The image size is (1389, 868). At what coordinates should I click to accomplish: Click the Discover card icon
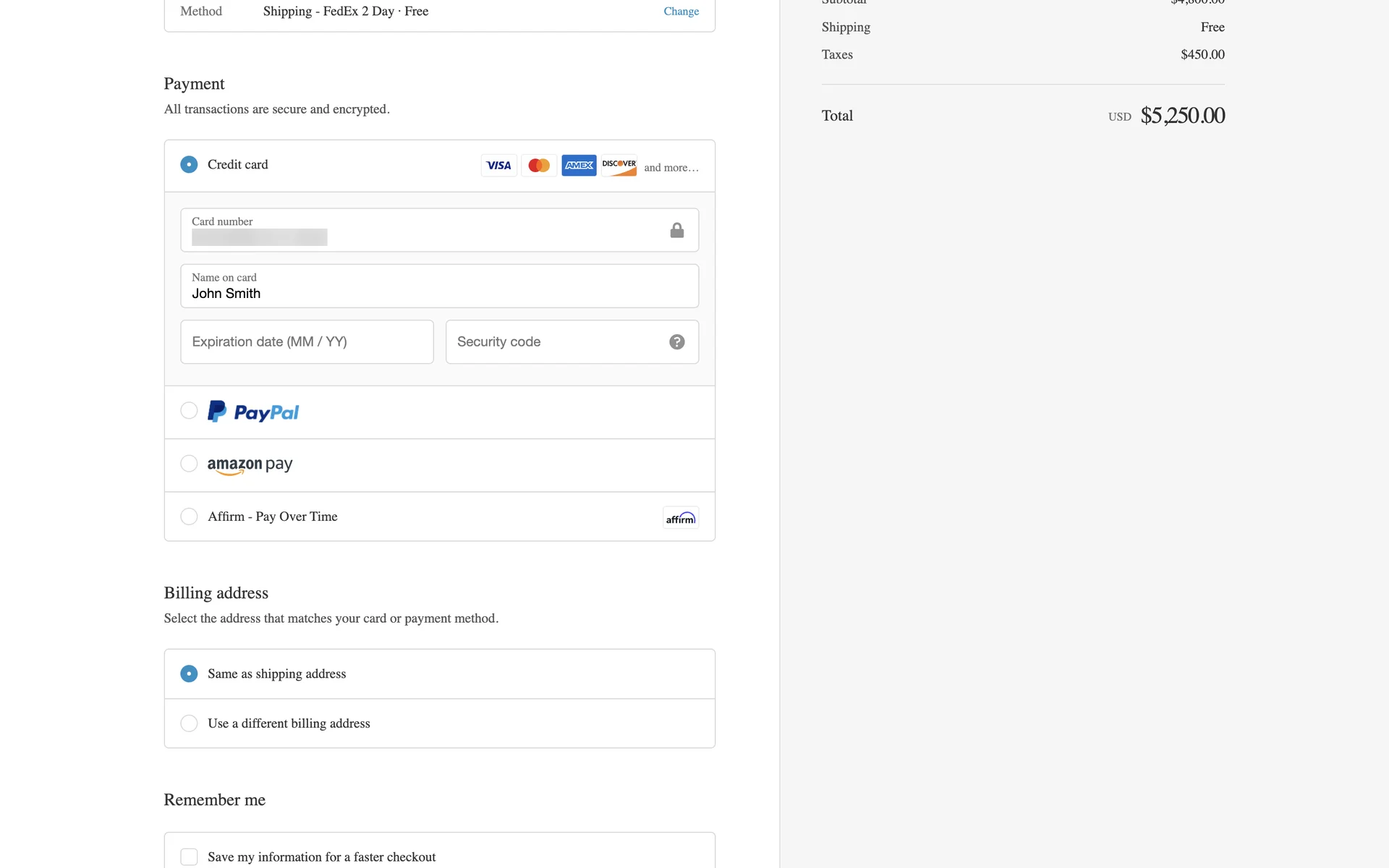click(619, 166)
